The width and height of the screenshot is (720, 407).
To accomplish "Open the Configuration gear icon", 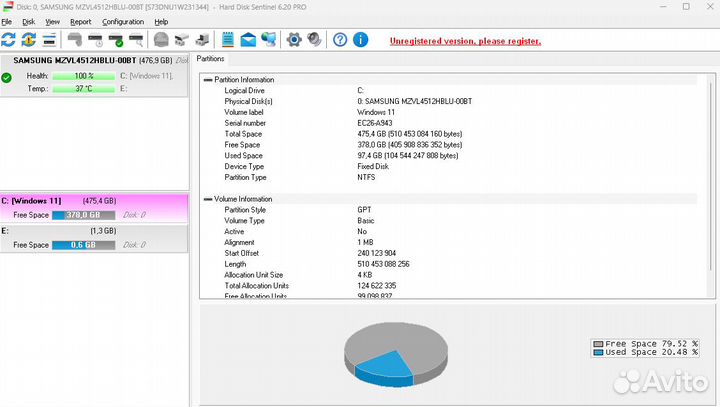I will point(294,40).
